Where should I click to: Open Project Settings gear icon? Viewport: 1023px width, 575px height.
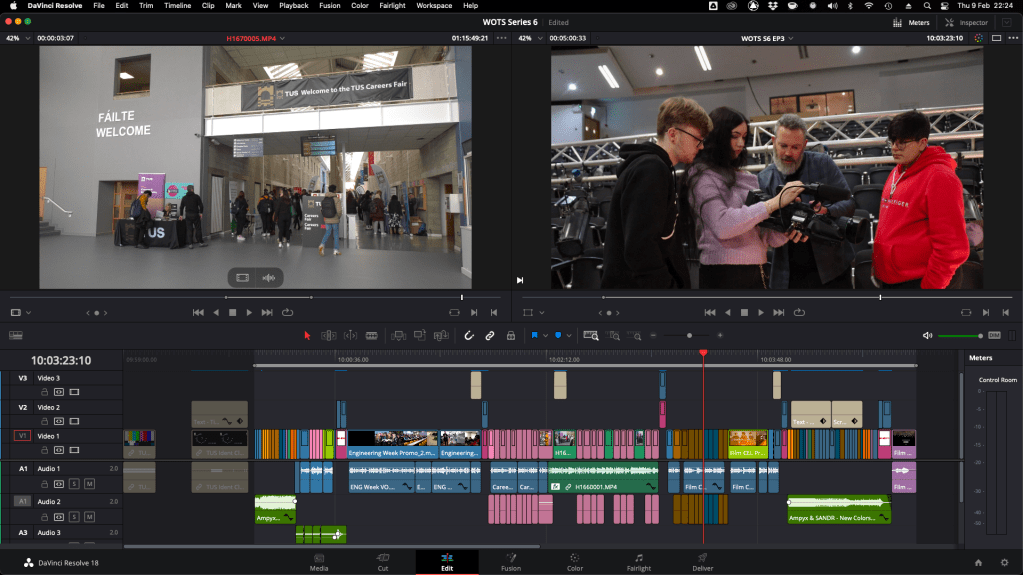click(1004, 562)
